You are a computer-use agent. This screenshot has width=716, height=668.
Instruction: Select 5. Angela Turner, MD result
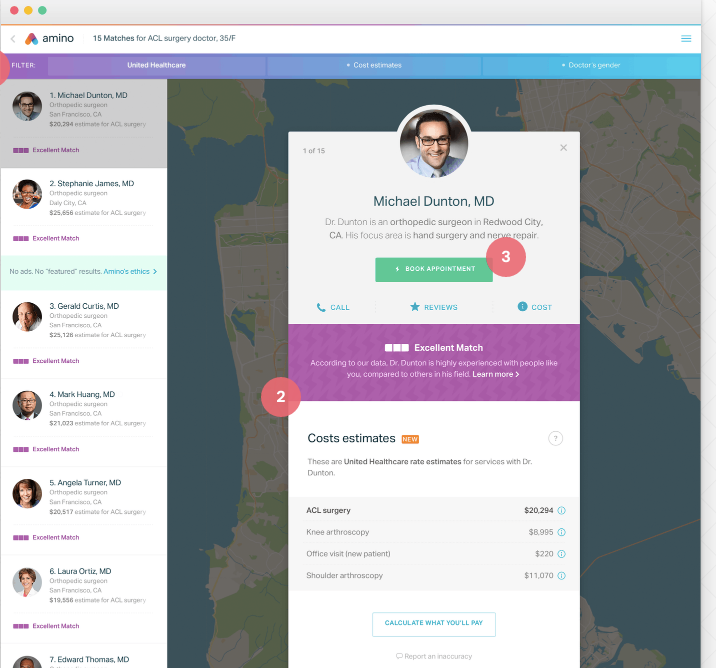coord(84,511)
